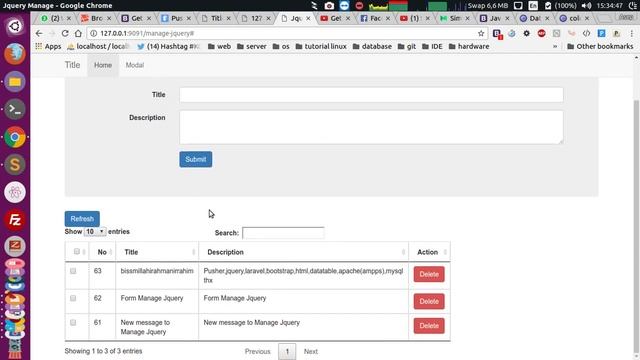Image resolution: width=640 pixels, height=360 pixels.
Task: Launch FileZilla from the dock
Action: [x=15, y=220]
